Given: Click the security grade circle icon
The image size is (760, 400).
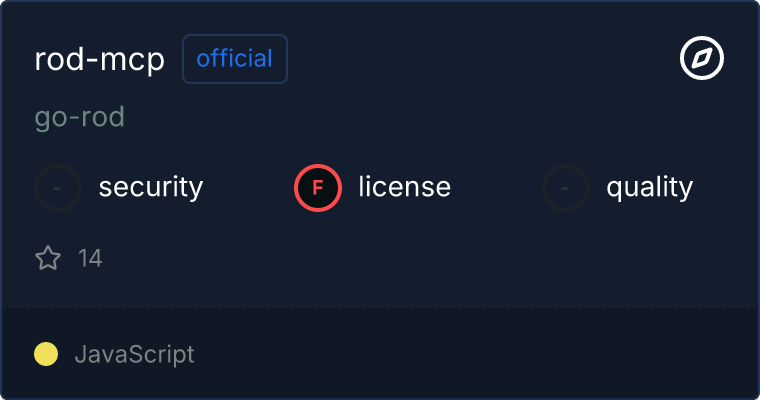Looking at the screenshot, I should pos(58,187).
